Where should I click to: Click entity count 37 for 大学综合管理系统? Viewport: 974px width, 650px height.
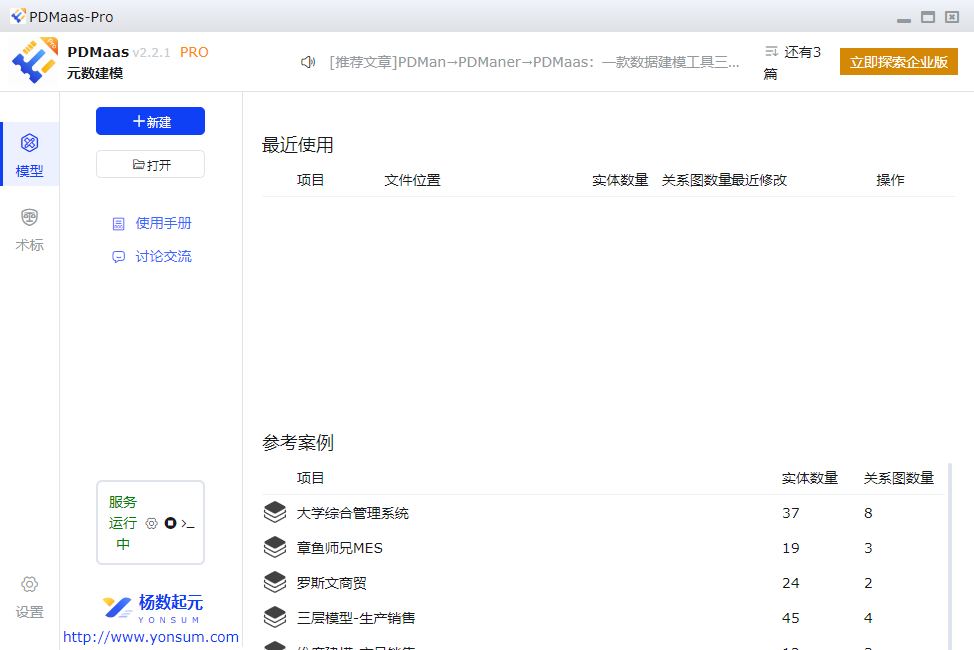point(791,513)
